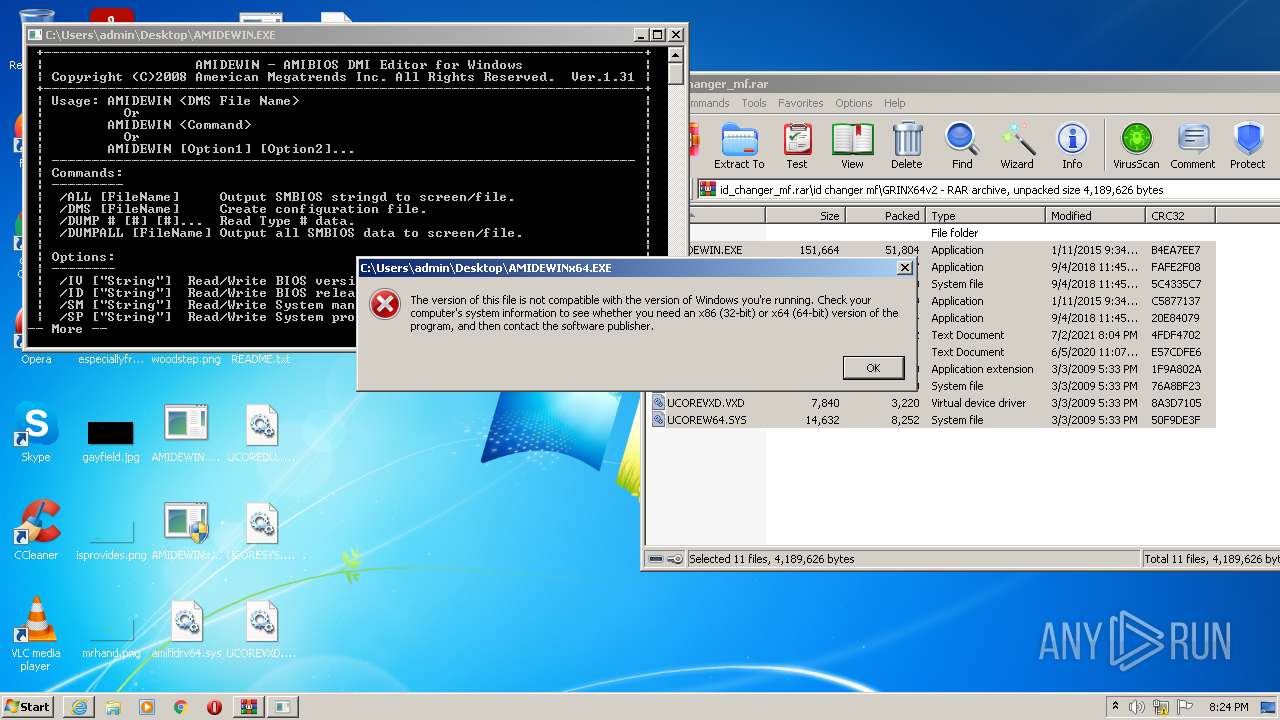Image resolution: width=1280 pixels, height=720 pixels.
Task: Open the Help menu in WinRAR
Action: [x=895, y=103]
